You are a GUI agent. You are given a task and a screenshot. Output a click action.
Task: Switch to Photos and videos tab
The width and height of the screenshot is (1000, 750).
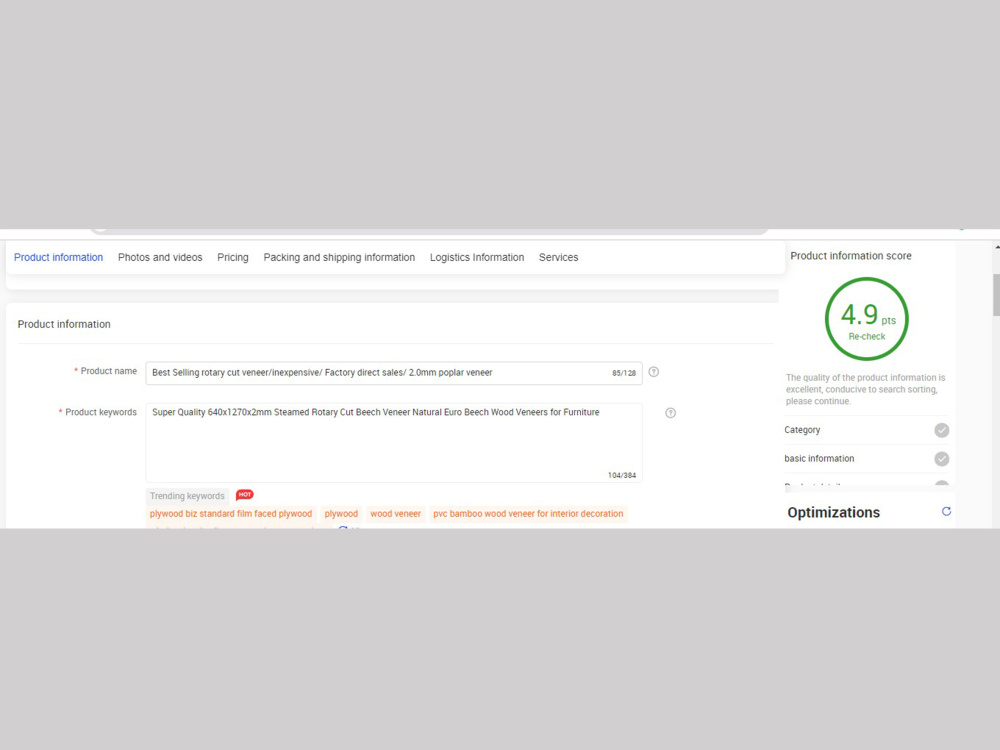pyautogui.click(x=160, y=257)
